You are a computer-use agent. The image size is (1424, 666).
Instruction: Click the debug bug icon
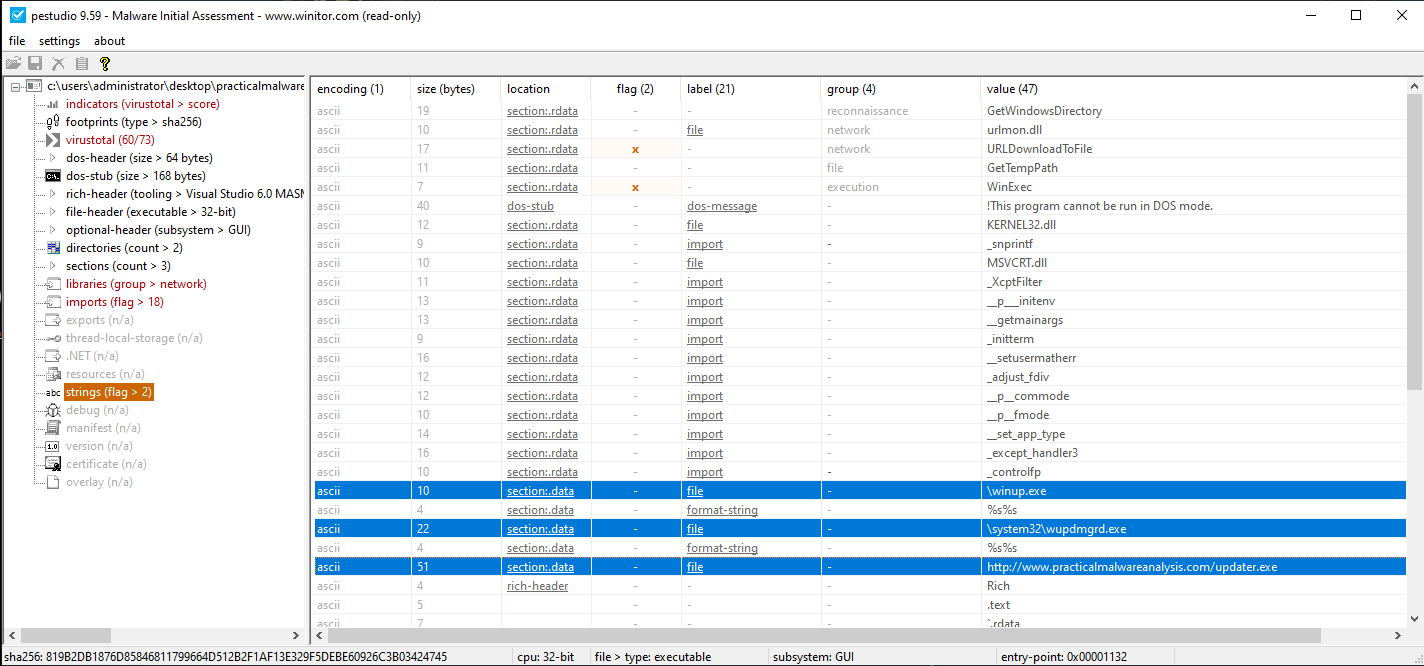click(53, 410)
